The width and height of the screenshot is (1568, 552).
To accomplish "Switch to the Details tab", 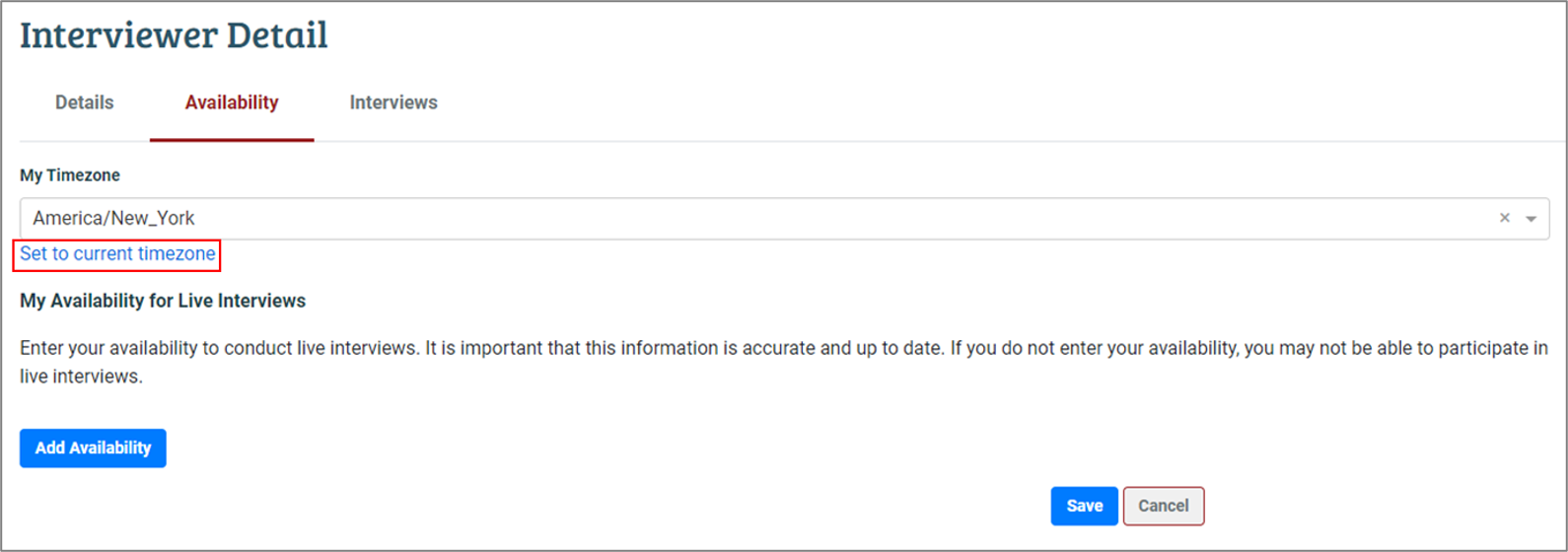I will click(x=84, y=103).
